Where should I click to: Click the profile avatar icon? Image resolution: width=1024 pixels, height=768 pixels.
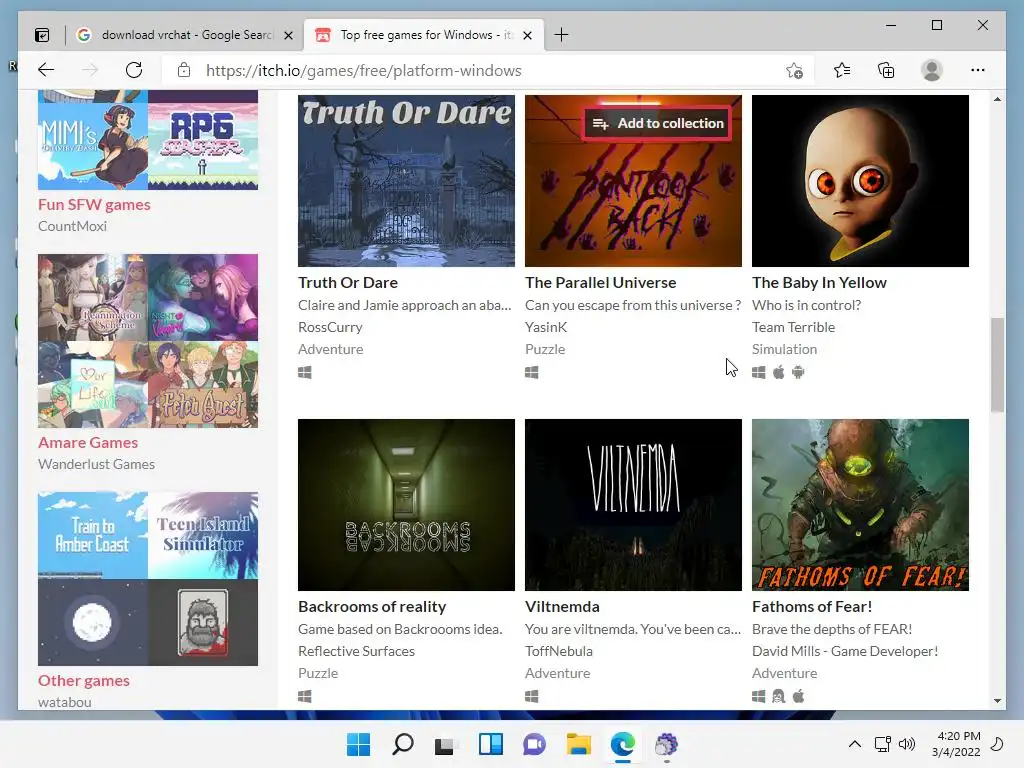932,70
